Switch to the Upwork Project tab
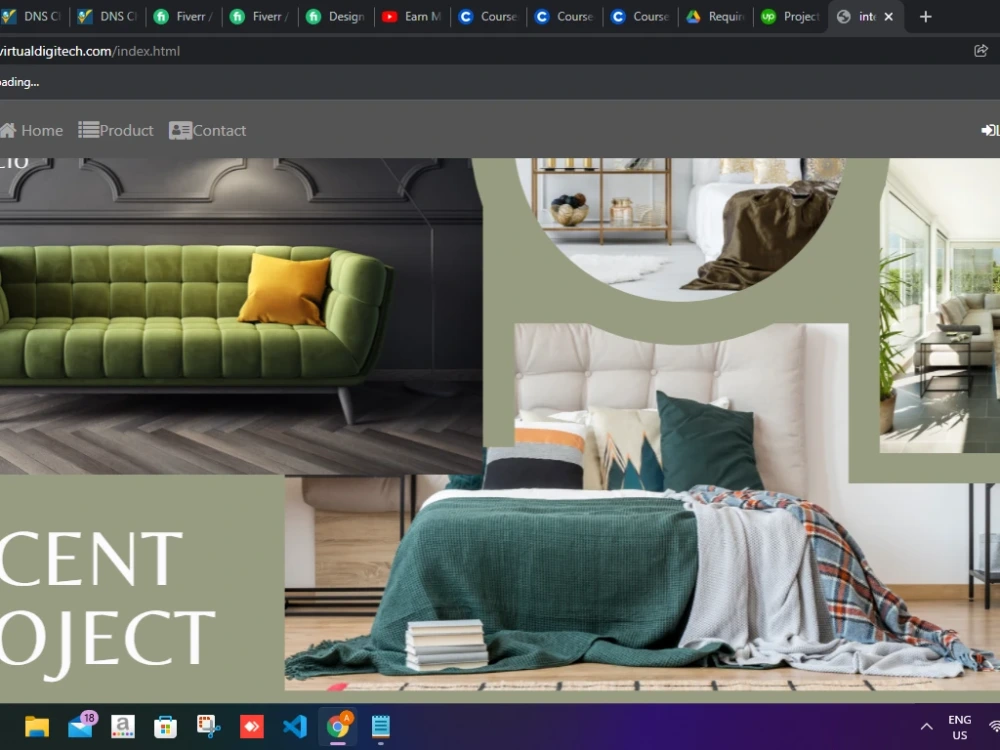 [x=791, y=17]
